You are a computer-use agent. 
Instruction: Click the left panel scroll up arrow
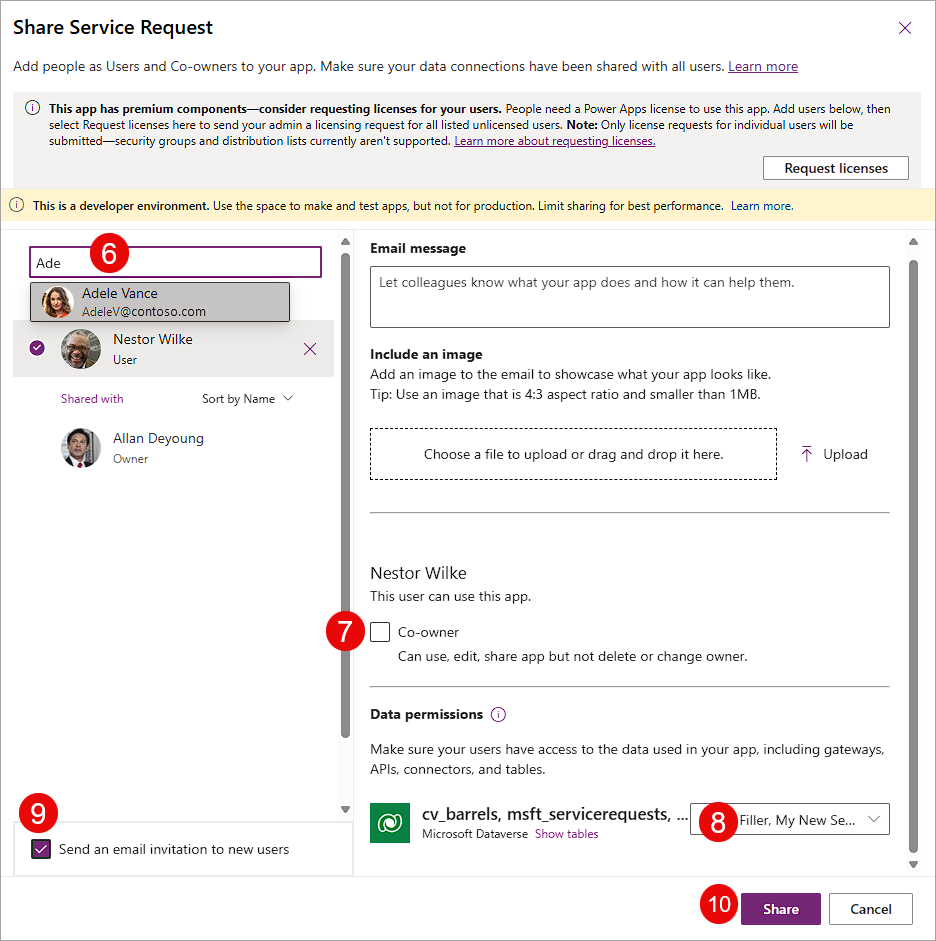click(x=346, y=242)
